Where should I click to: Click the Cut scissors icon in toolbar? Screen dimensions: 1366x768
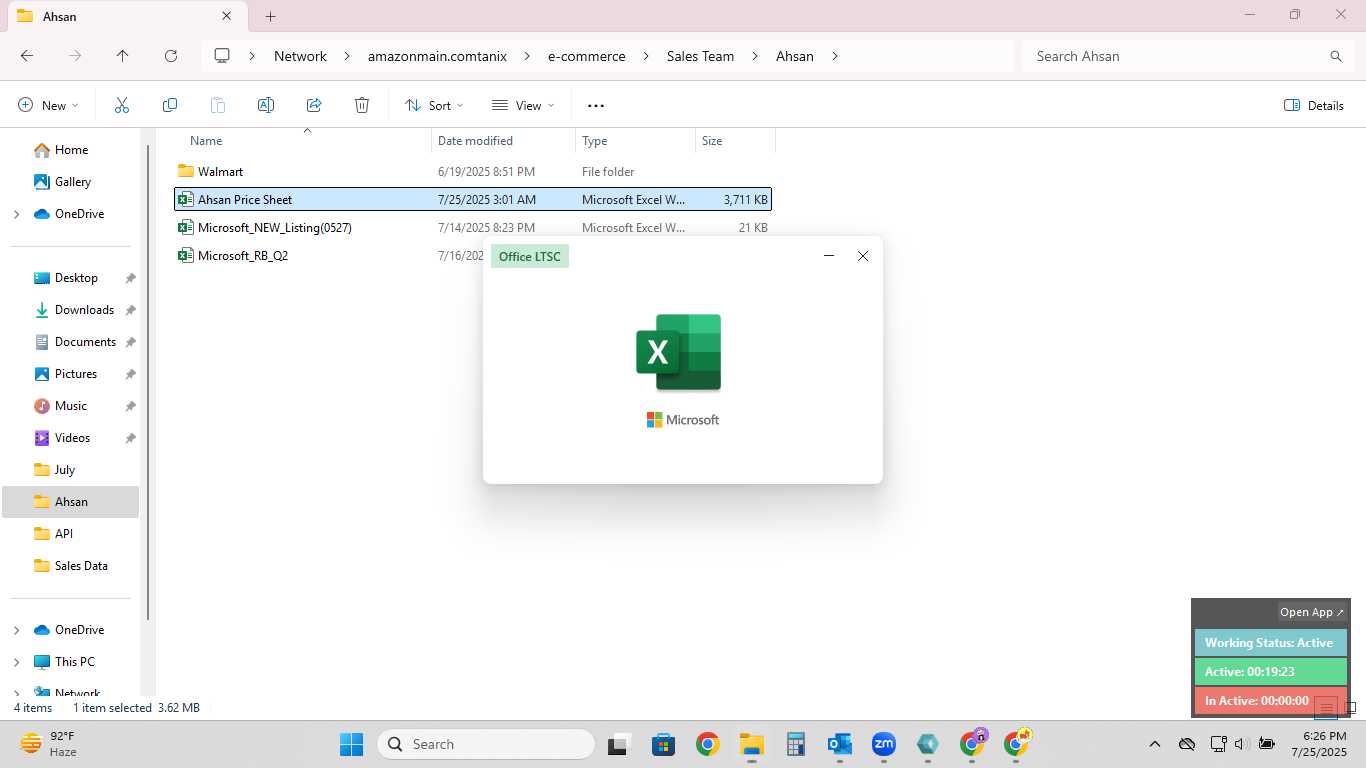point(122,105)
